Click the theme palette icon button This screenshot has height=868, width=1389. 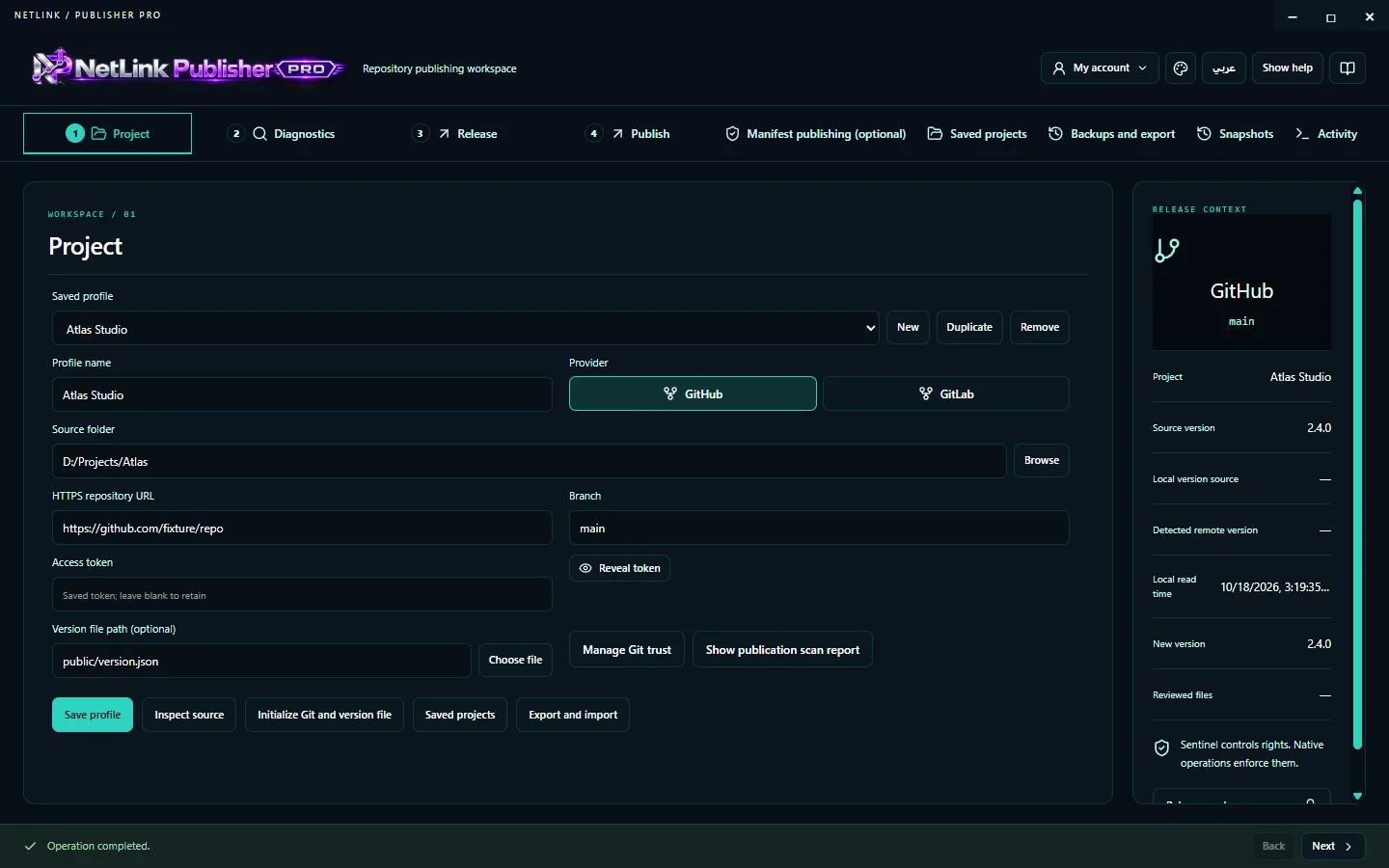pos(1180,68)
